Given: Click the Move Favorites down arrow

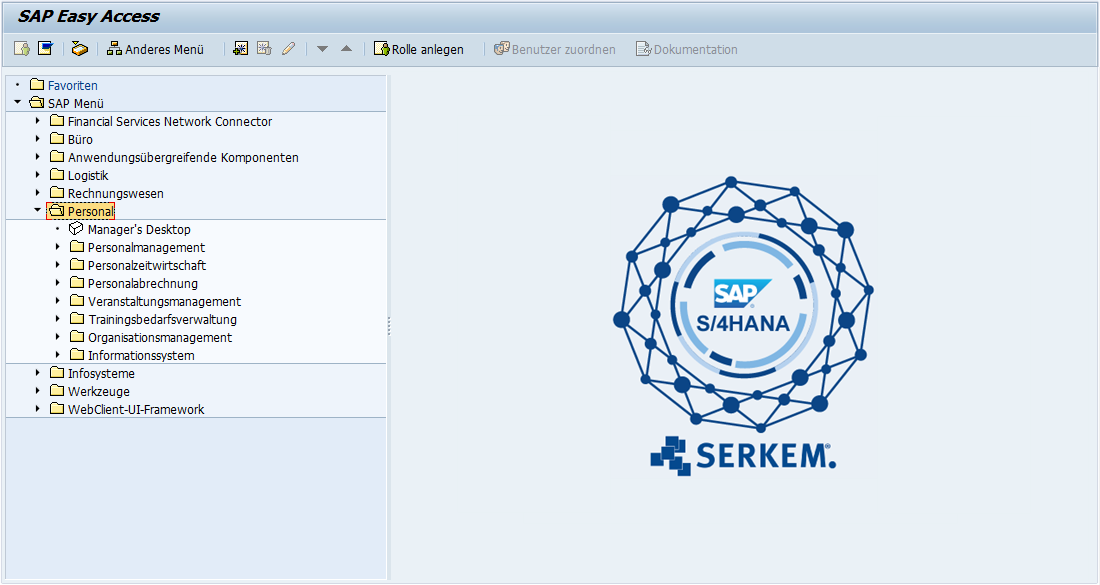Looking at the screenshot, I should click(x=322, y=49).
